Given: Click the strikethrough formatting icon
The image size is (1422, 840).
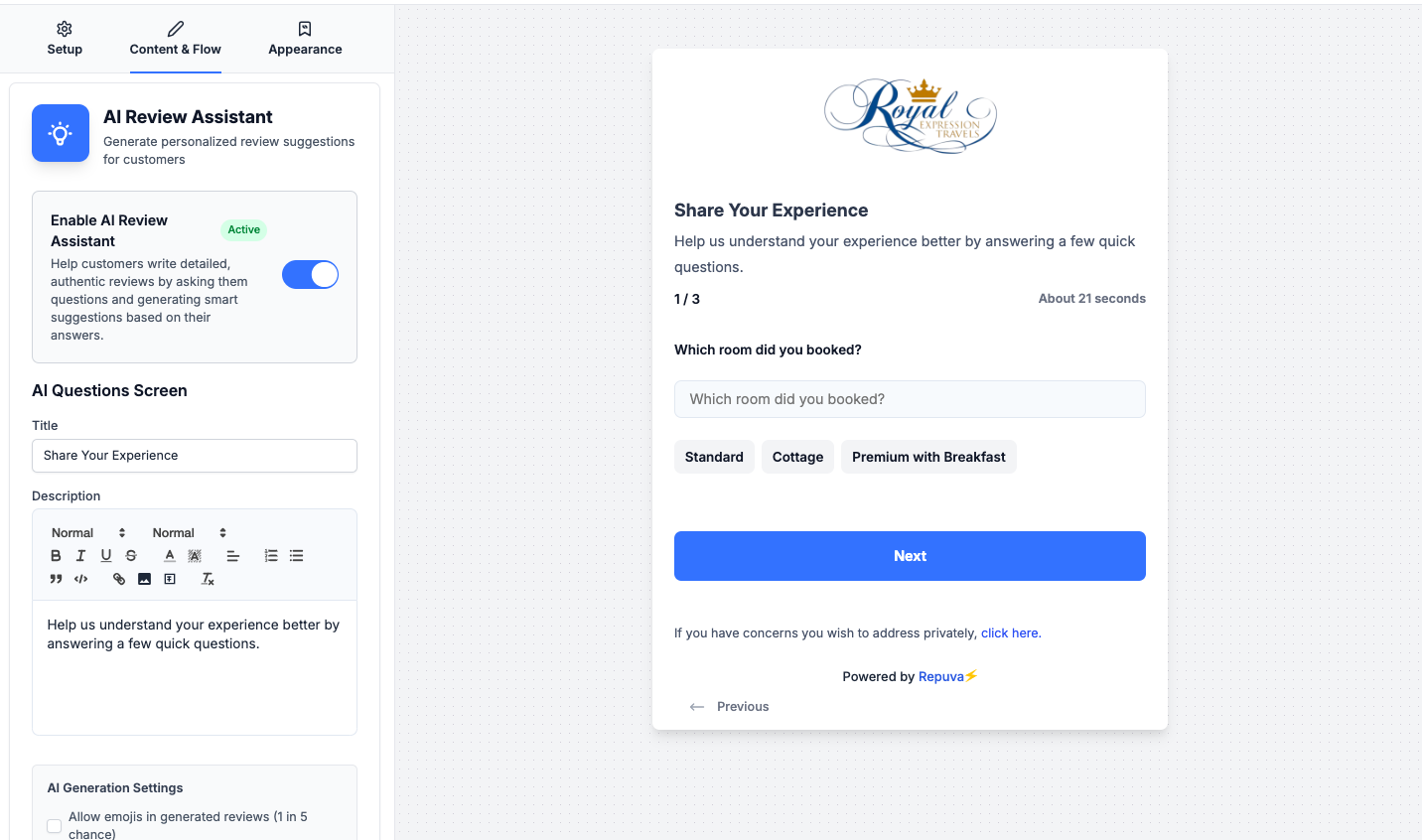Looking at the screenshot, I should point(131,556).
